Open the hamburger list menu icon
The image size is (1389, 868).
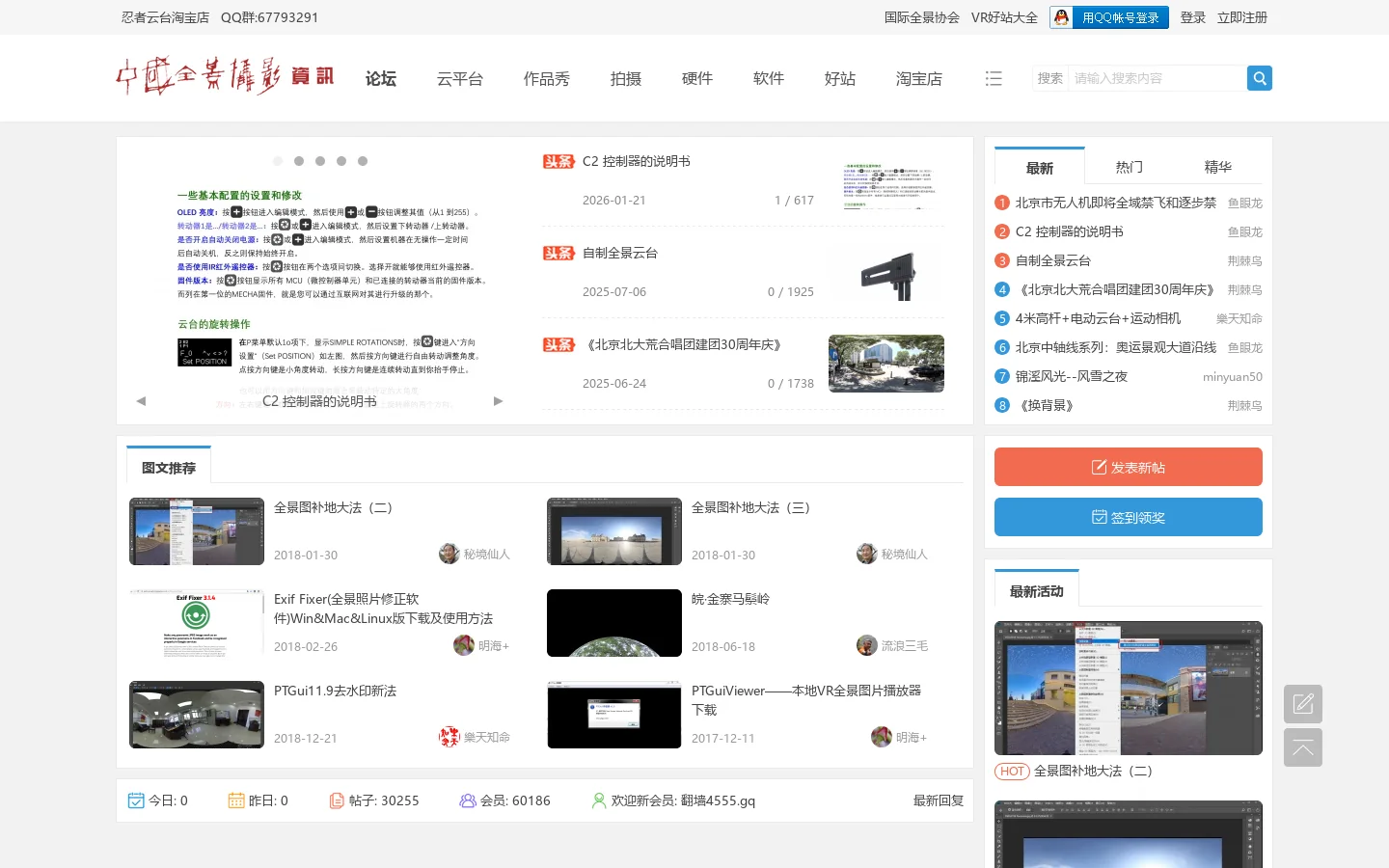[x=994, y=78]
